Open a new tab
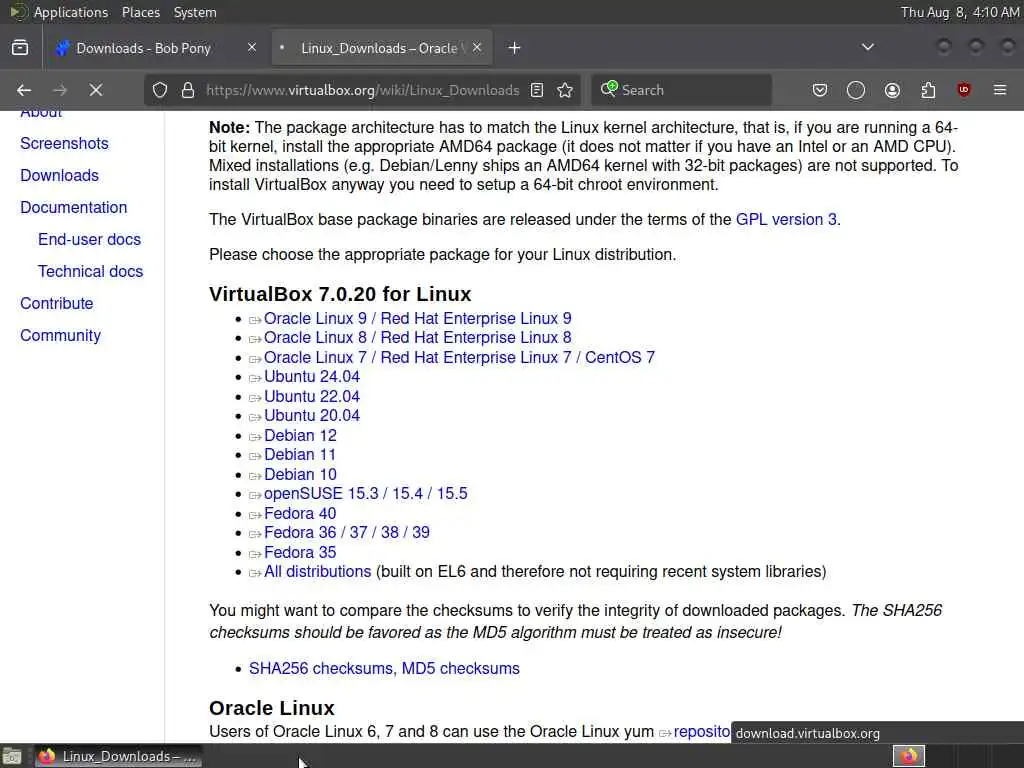The image size is (1024, 768). [x=515, y=48]
